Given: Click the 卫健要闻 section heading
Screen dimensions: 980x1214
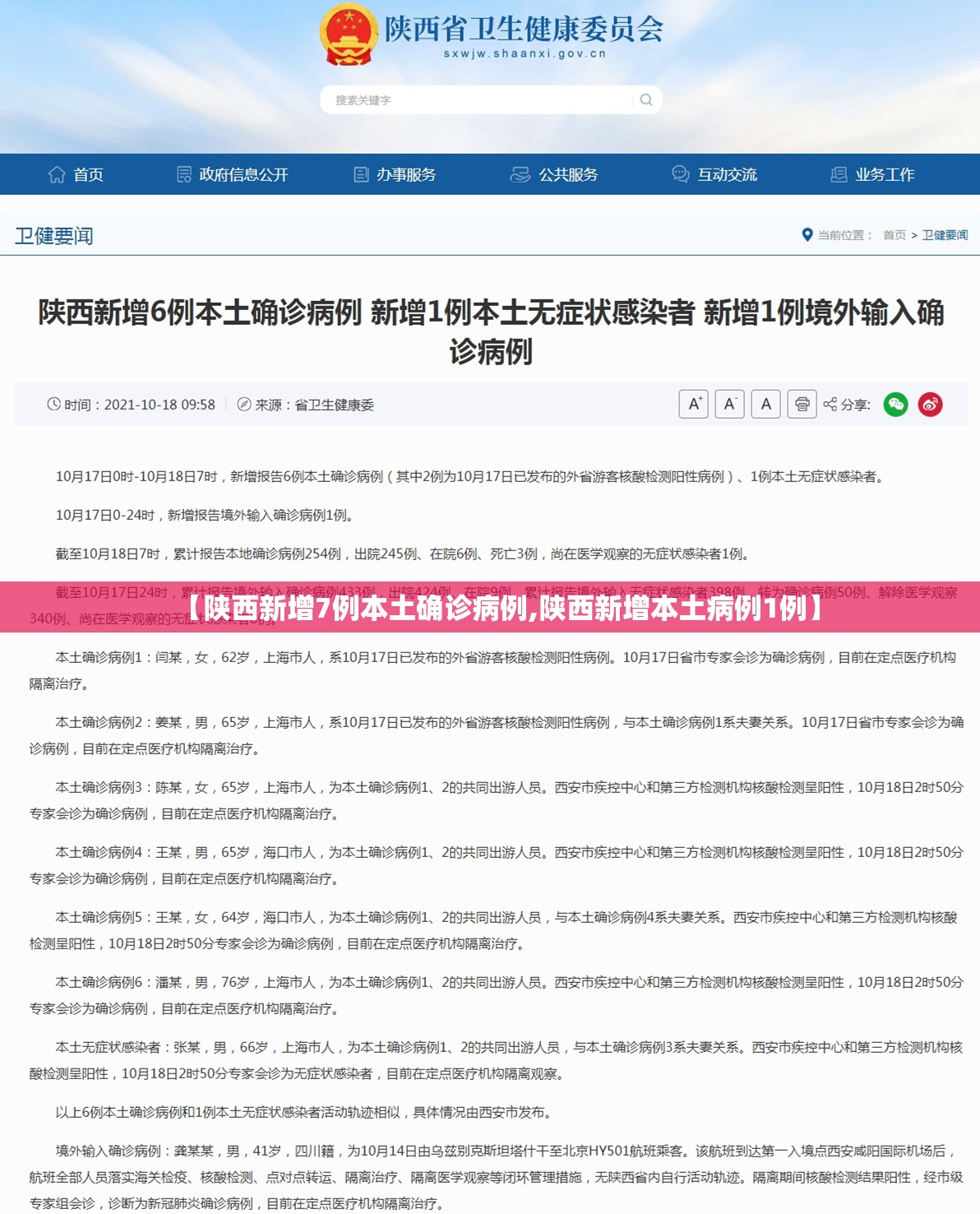Looking at the screenshot, I should coord(54,236).
